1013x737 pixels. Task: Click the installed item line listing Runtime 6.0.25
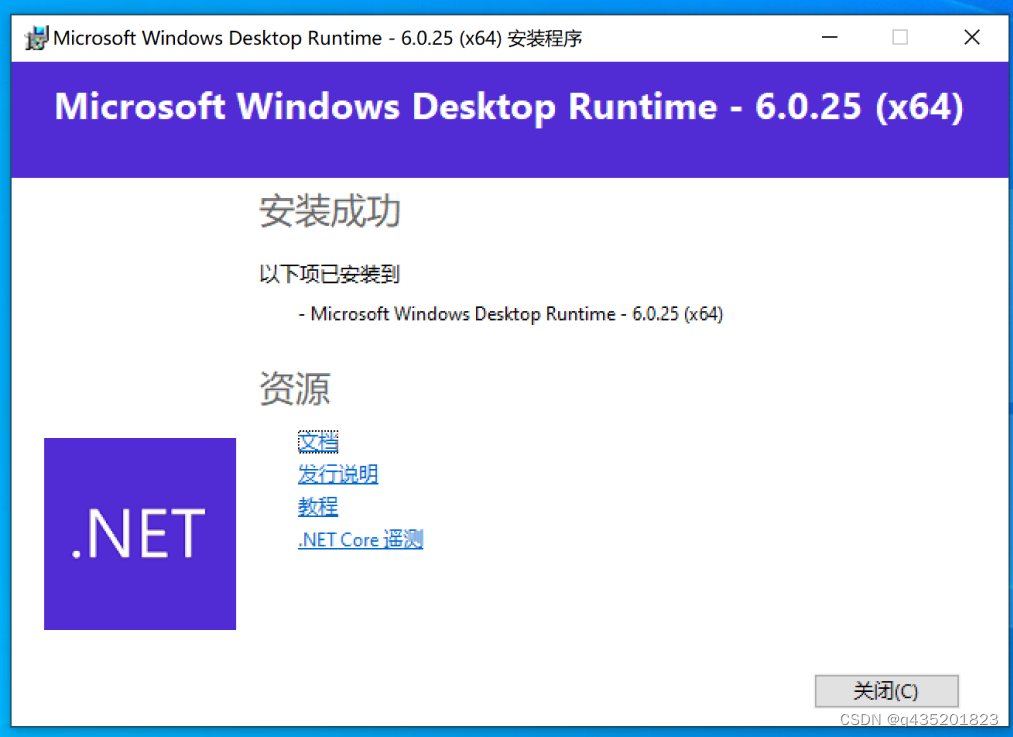pyautogui.click(x=510, y=314)
